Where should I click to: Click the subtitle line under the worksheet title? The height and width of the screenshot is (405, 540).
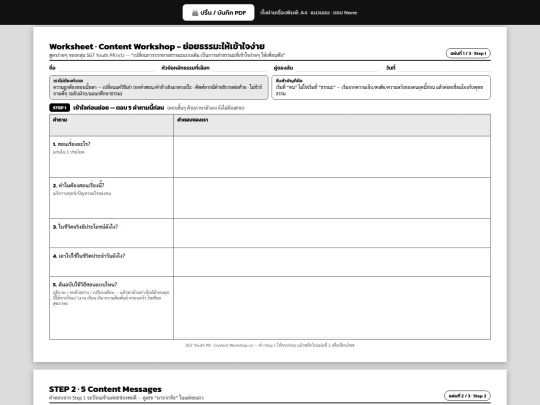pos(167,55)
